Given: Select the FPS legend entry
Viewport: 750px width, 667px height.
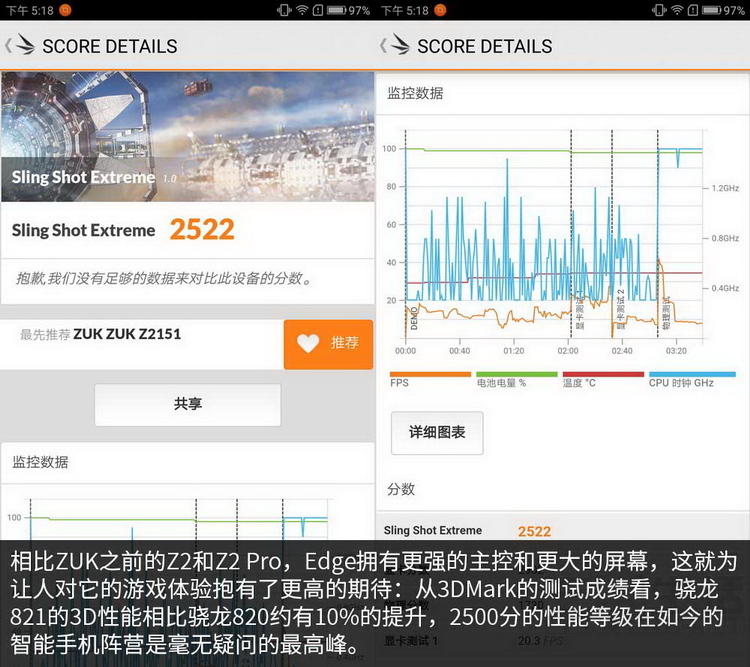Looking at the screenshot, I should pos(430,379).
